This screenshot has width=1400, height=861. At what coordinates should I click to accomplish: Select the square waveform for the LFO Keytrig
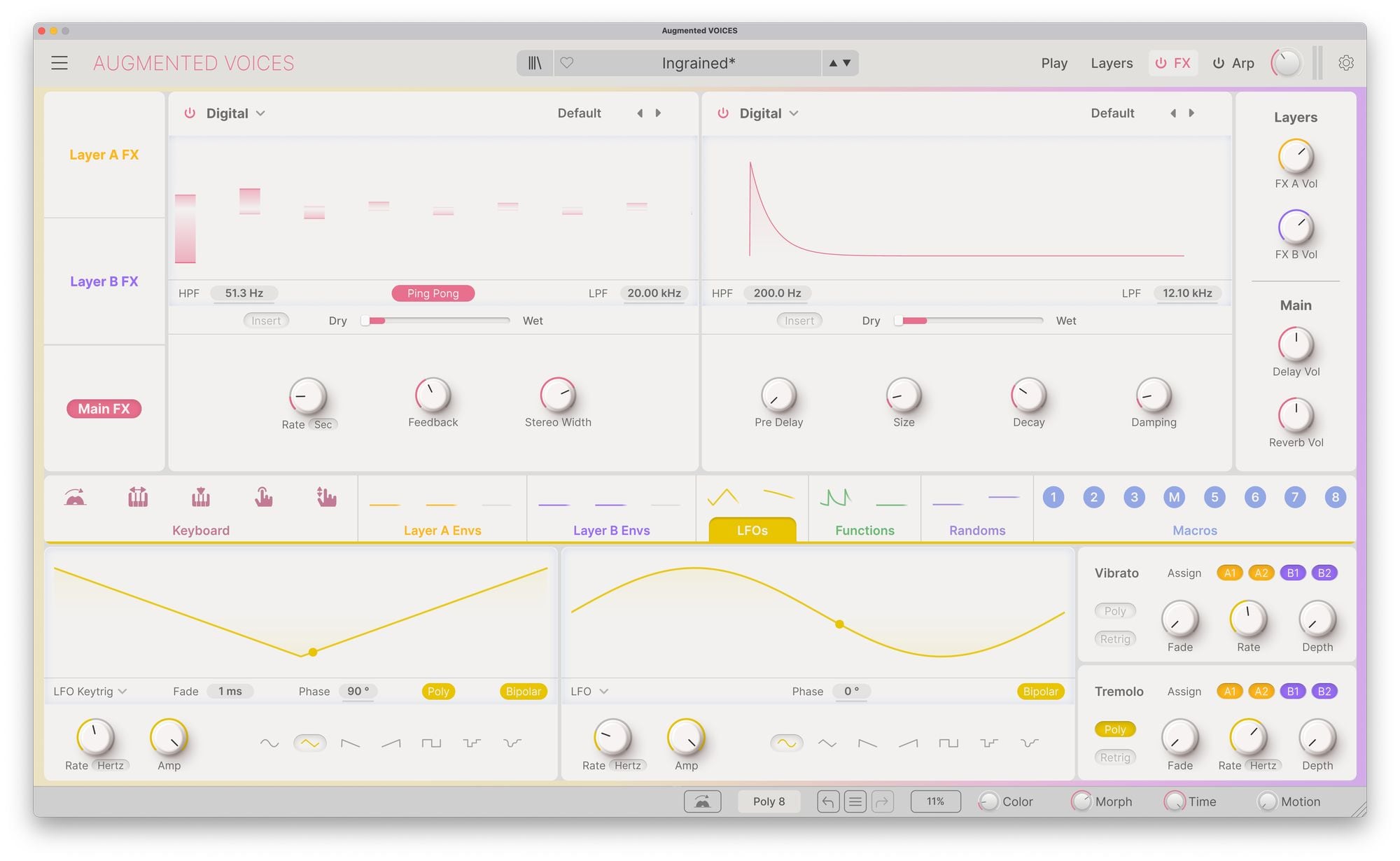(431, 743)
